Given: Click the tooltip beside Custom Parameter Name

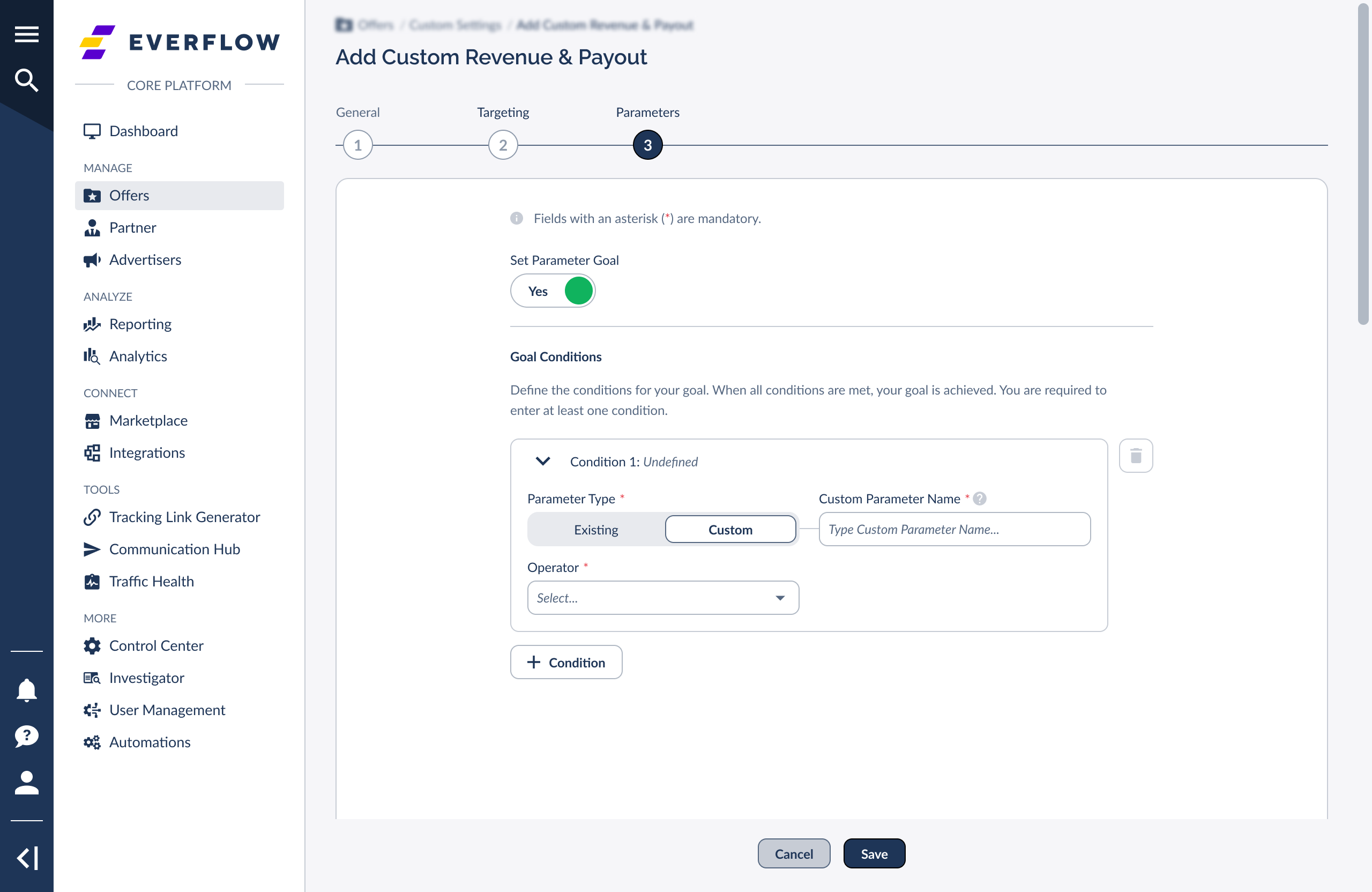Looking at the screenshot, I should tap(980, 498).
